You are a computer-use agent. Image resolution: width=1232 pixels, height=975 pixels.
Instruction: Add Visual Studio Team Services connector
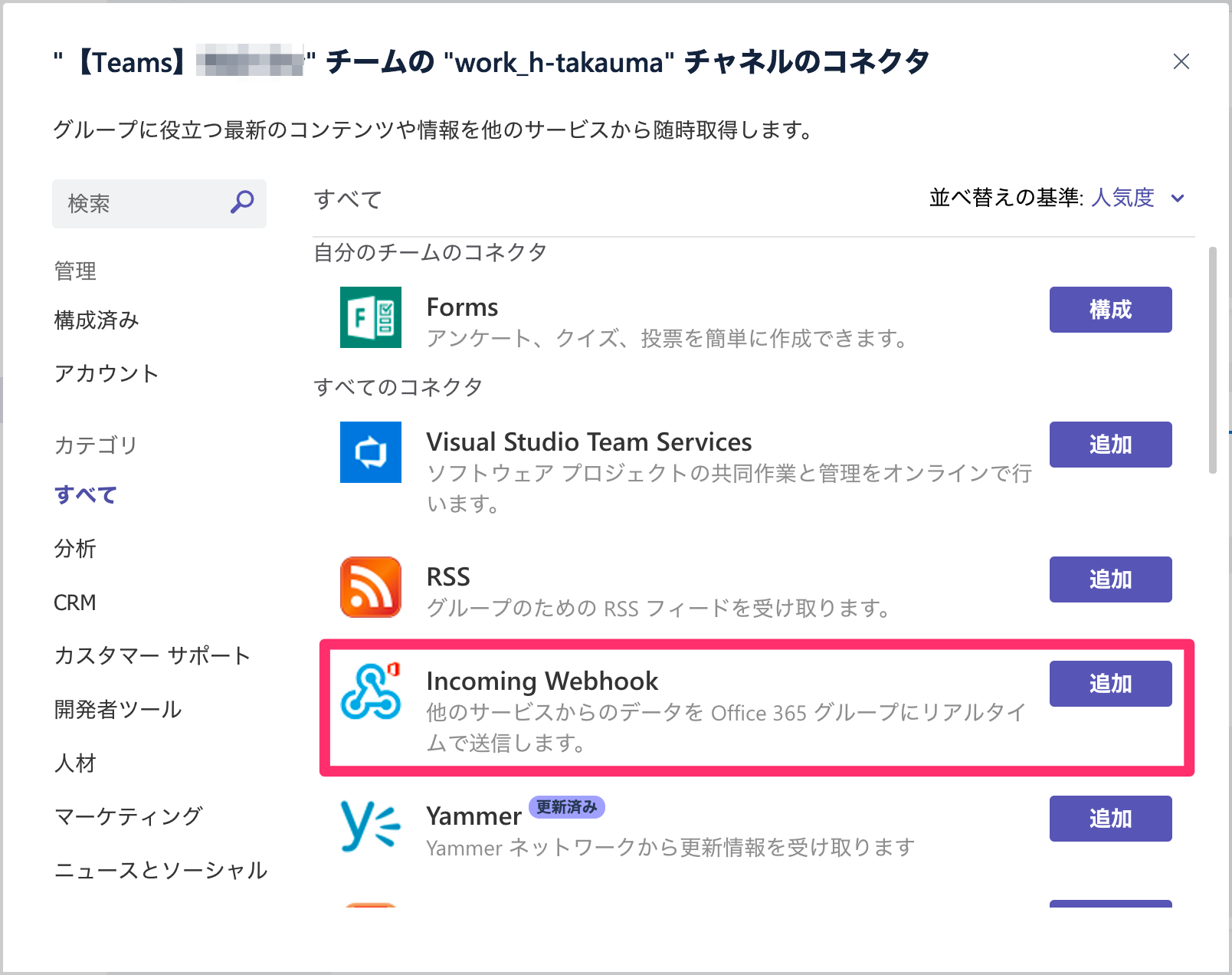(1111, 445)
